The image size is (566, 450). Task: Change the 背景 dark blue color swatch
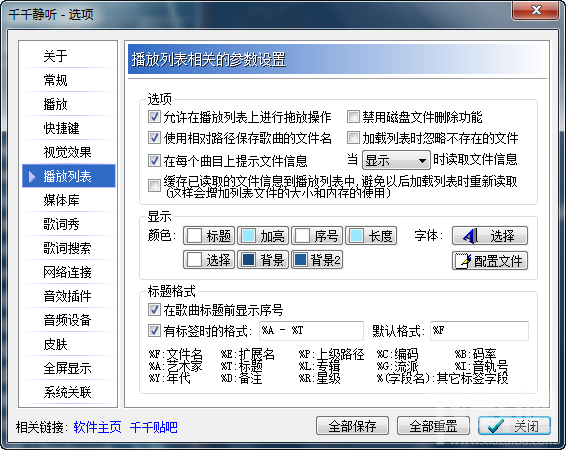(x=263, y=259)
